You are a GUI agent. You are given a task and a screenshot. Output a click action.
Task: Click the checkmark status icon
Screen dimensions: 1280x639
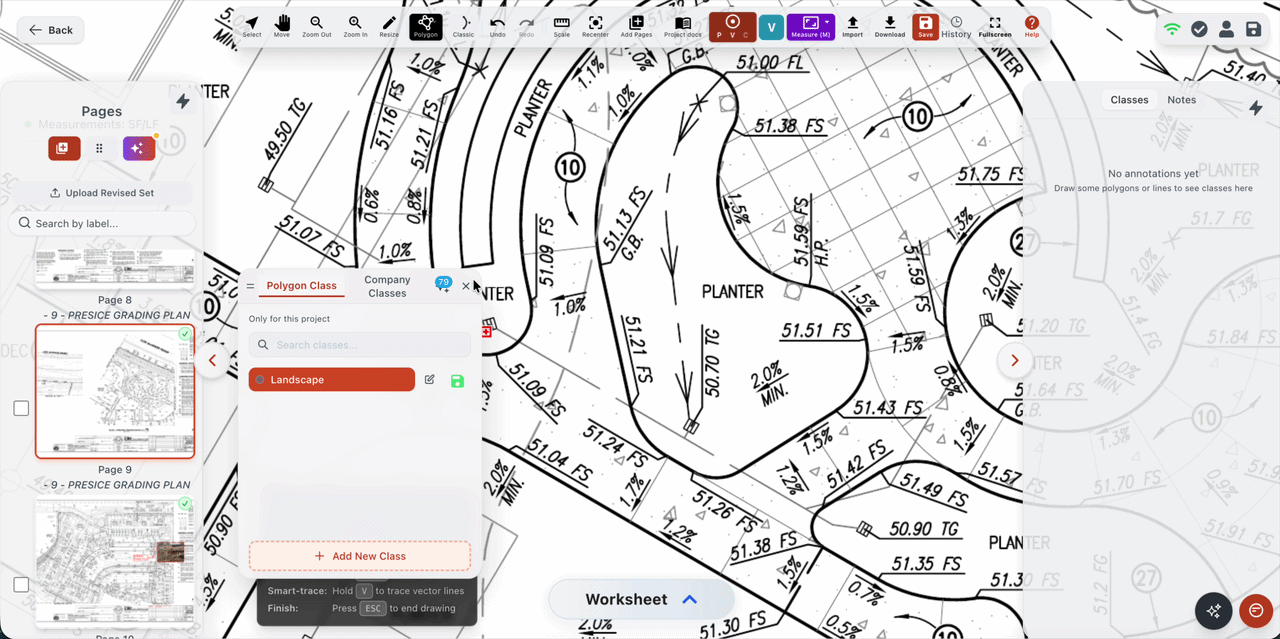[x=1199, y=29]
